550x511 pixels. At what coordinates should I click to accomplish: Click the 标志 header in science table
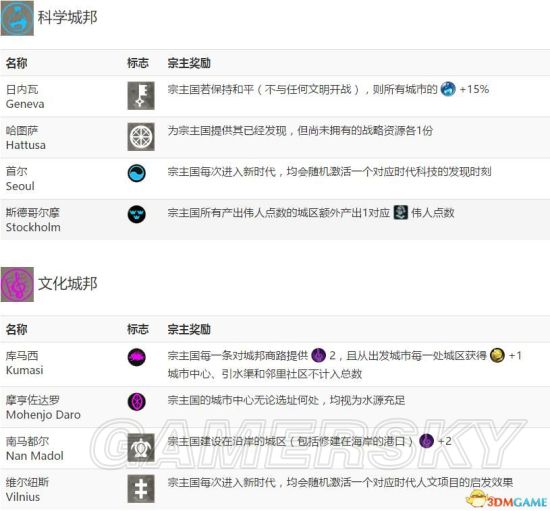pos(138,63)
